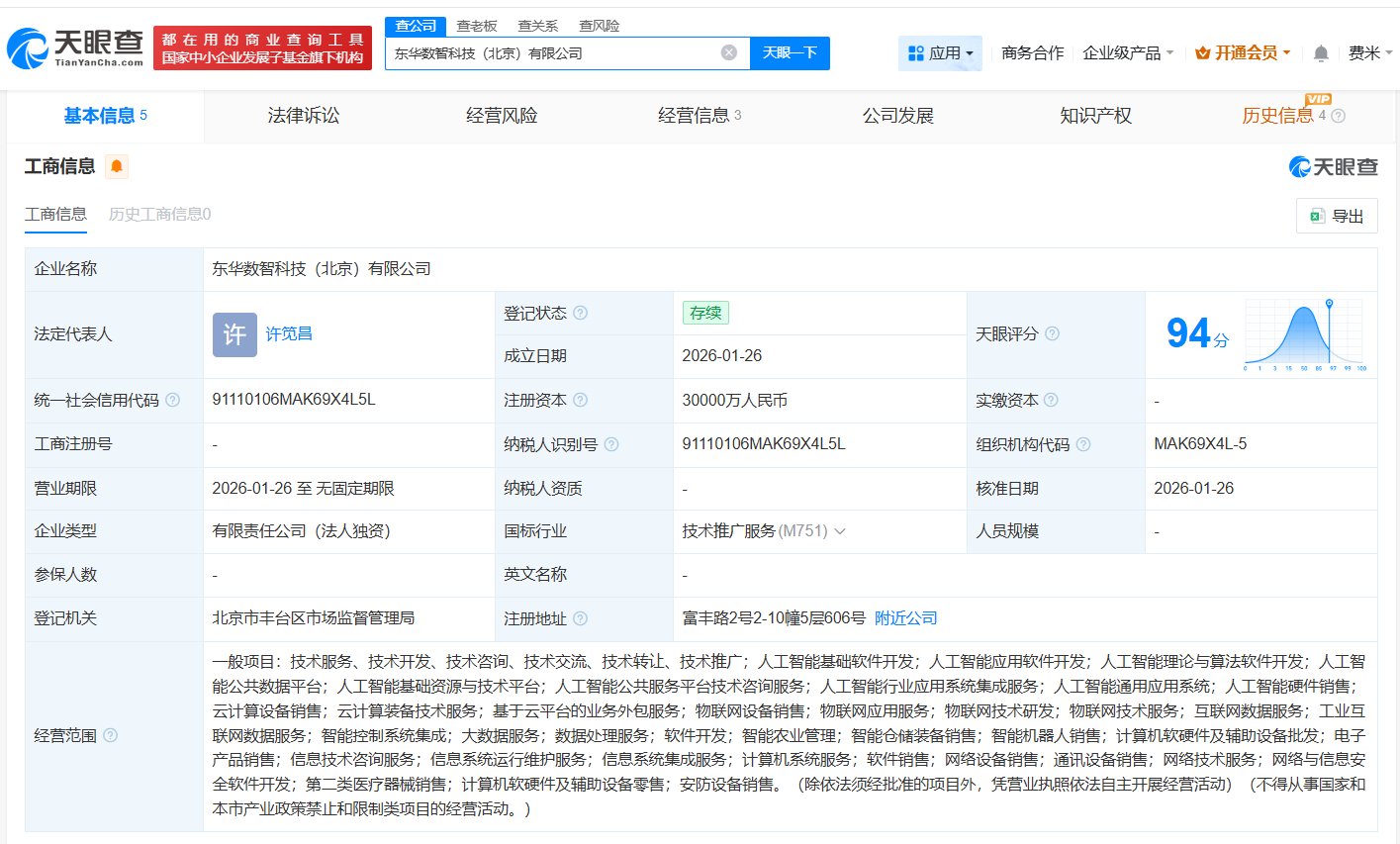Click help icon next to 登记状态
This screenshot has width=1400, height=844.
[581, 314]
